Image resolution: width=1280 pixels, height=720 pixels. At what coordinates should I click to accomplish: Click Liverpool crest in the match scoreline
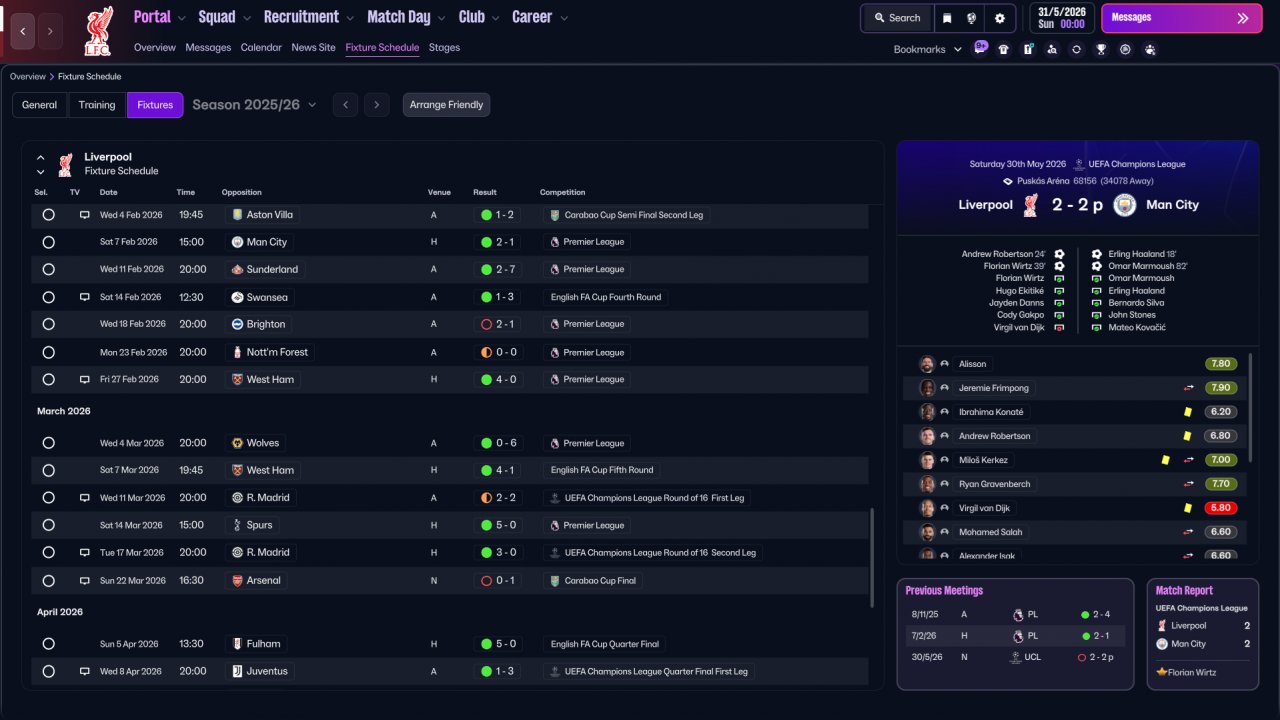click(x=1031, y=205)
